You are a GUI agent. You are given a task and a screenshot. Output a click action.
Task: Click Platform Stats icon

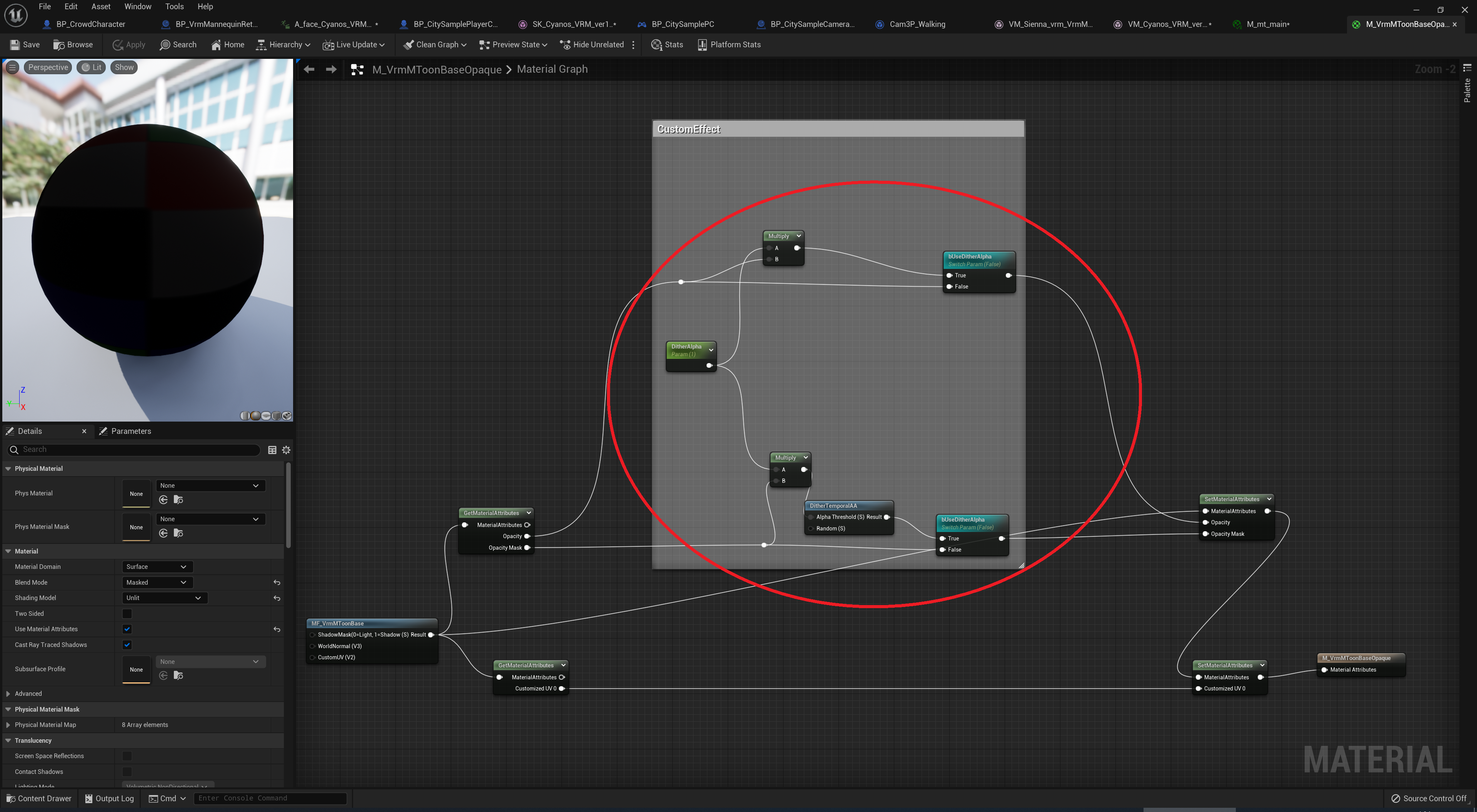click(702, 45)
